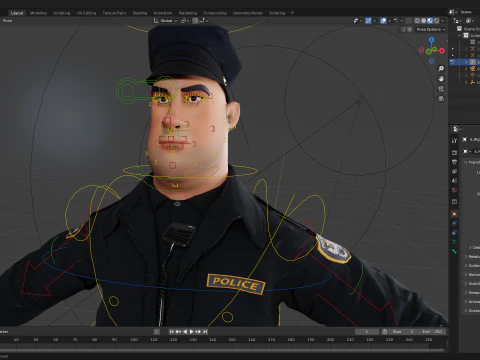
Task: Click frame 100 on the timeline ruler
Action: (134, 340)
